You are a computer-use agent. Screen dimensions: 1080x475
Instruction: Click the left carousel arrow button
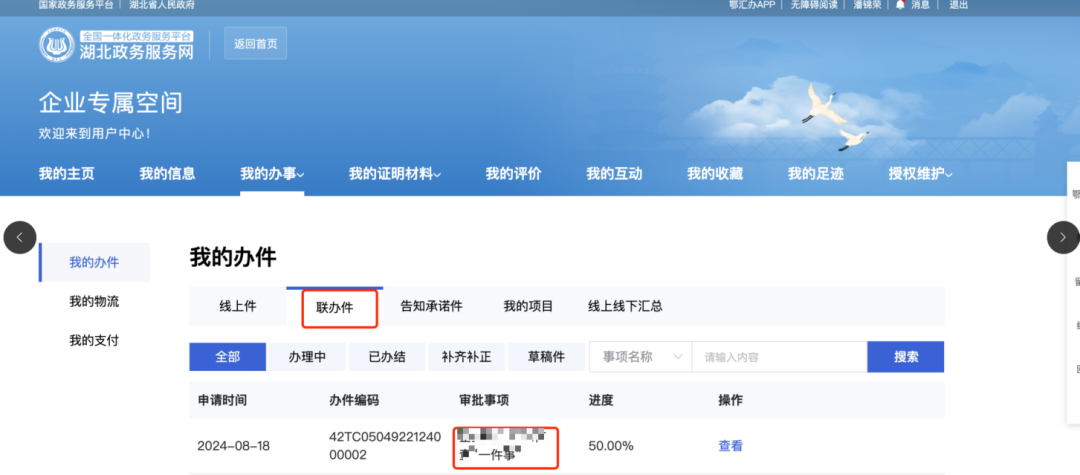tap(20, 237)
